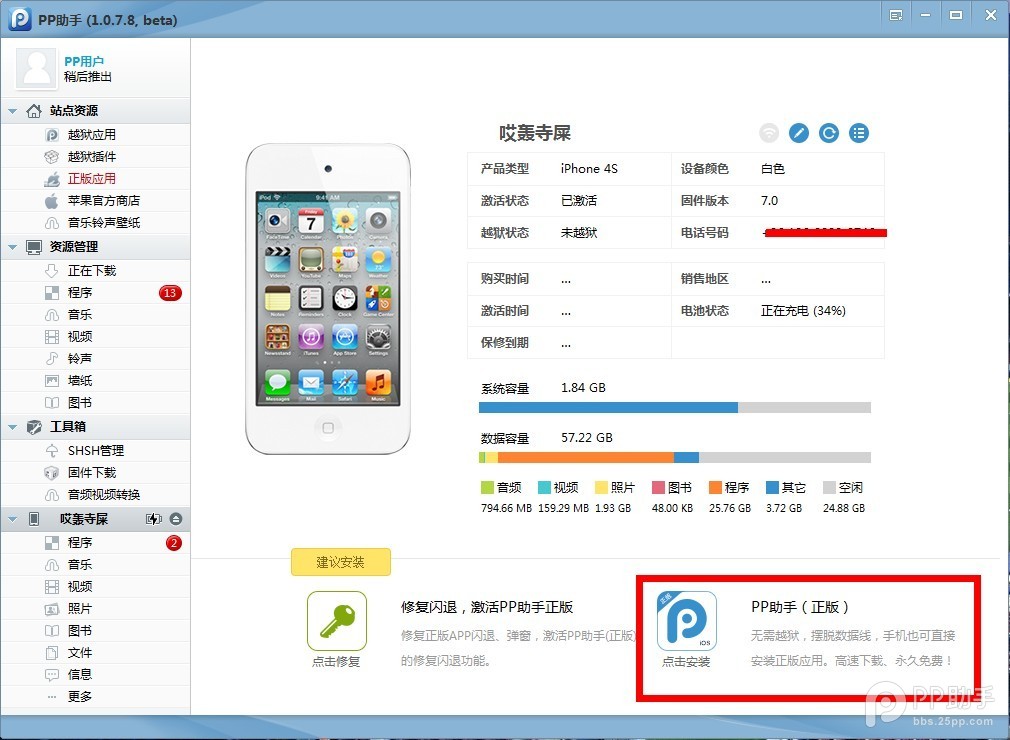Click the blue details list icon
This screenshot has height=740, width=1010.
pyautogui.click(x=859, y=133)
